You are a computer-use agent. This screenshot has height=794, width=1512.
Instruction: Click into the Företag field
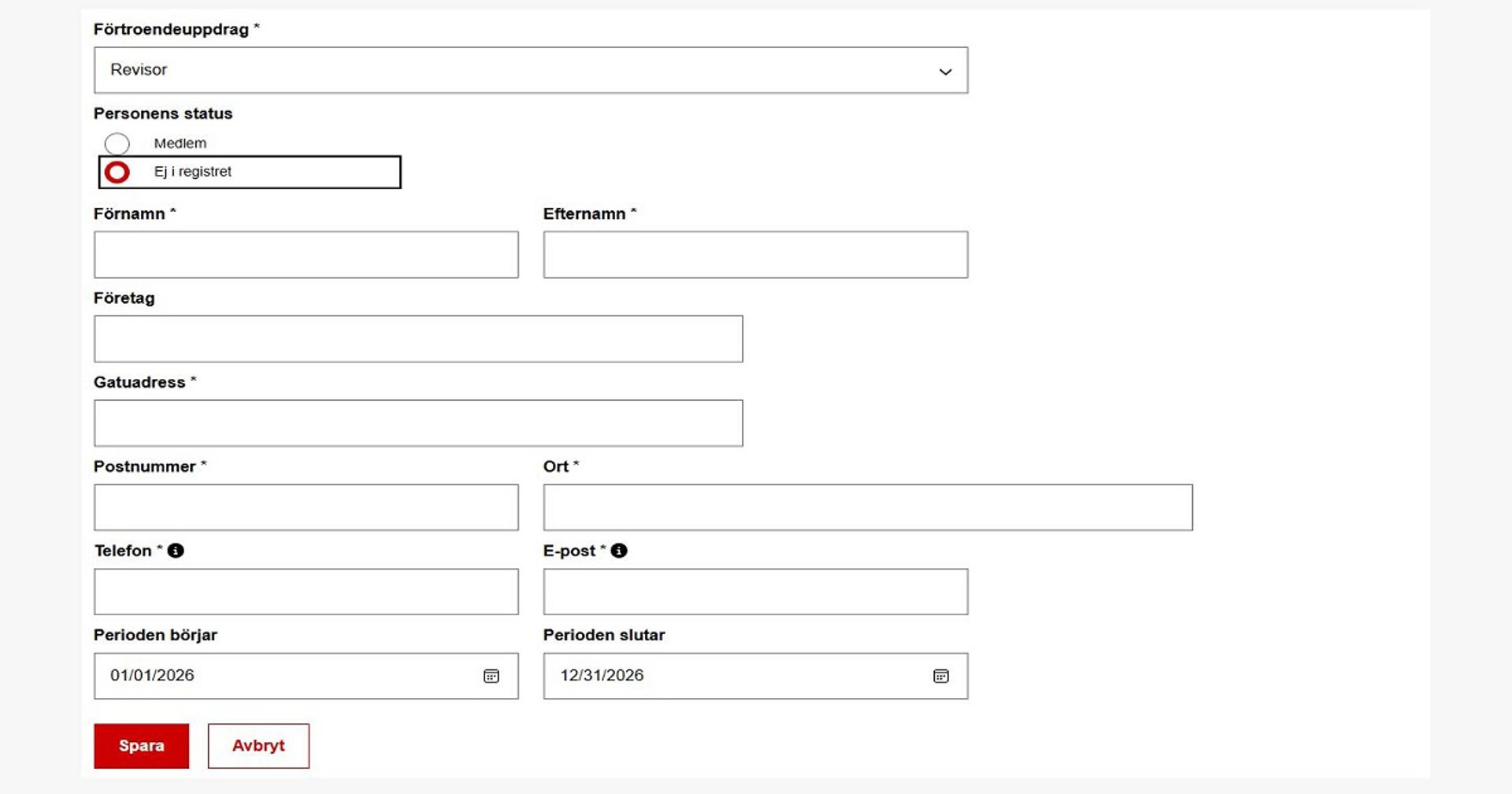417,339
